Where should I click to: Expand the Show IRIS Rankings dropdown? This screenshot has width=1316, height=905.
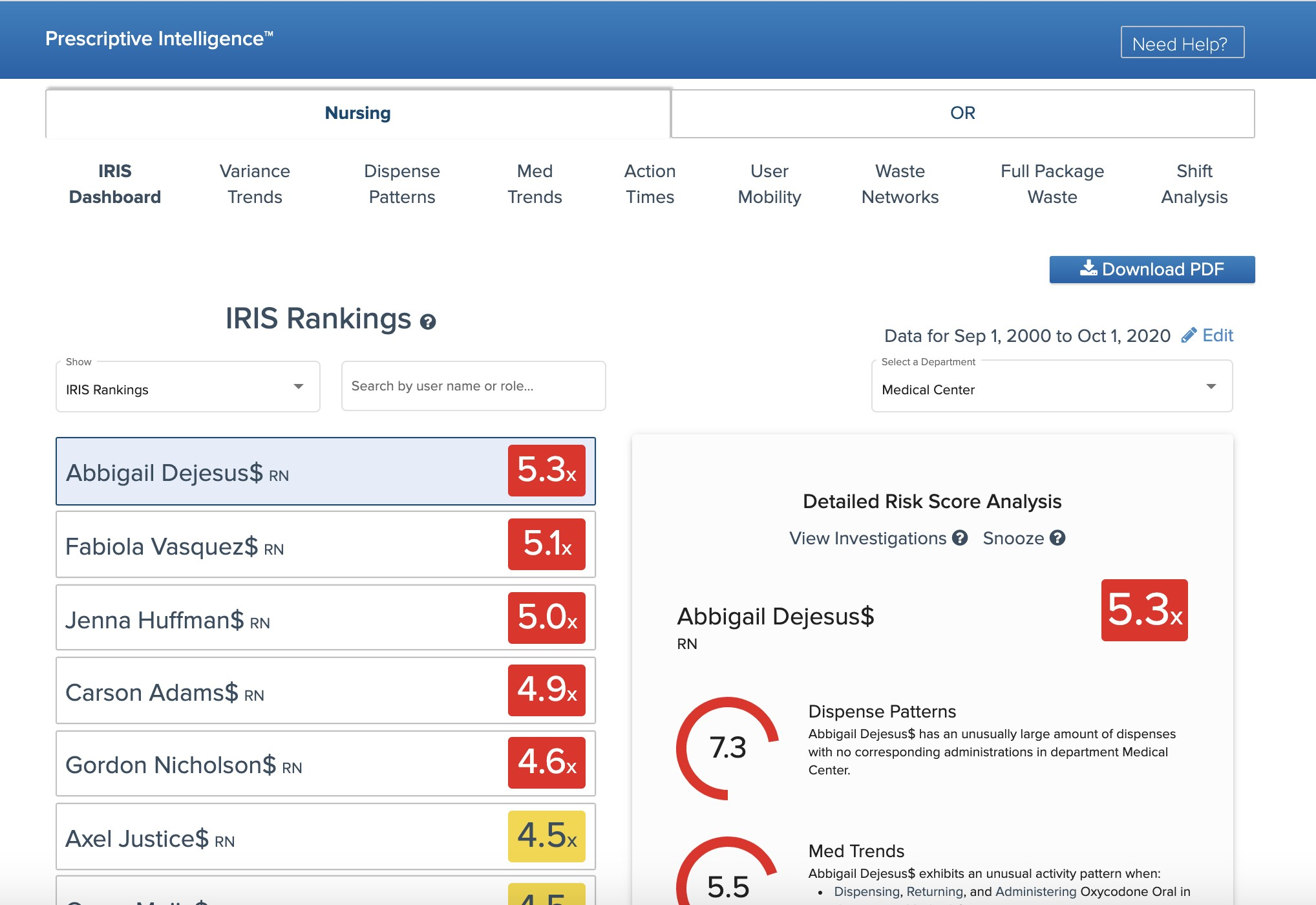(187, 387)
